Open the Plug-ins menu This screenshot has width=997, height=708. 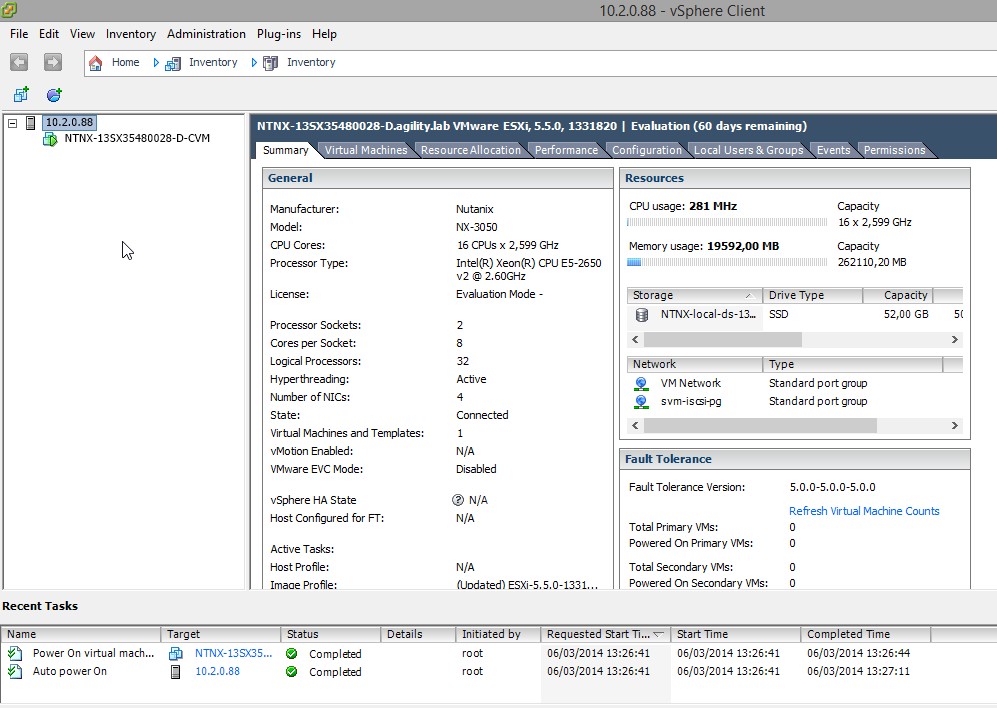[278, 34]
